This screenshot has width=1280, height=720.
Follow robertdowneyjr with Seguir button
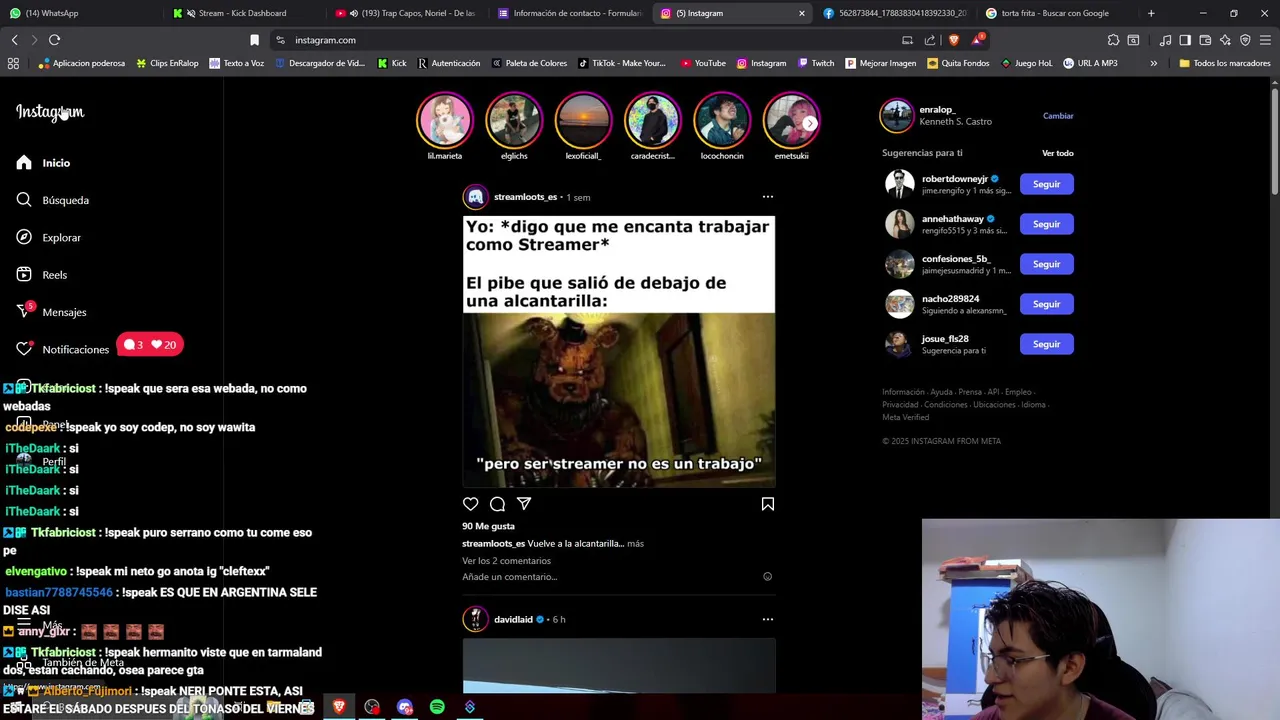click(x=1046, y=184)
